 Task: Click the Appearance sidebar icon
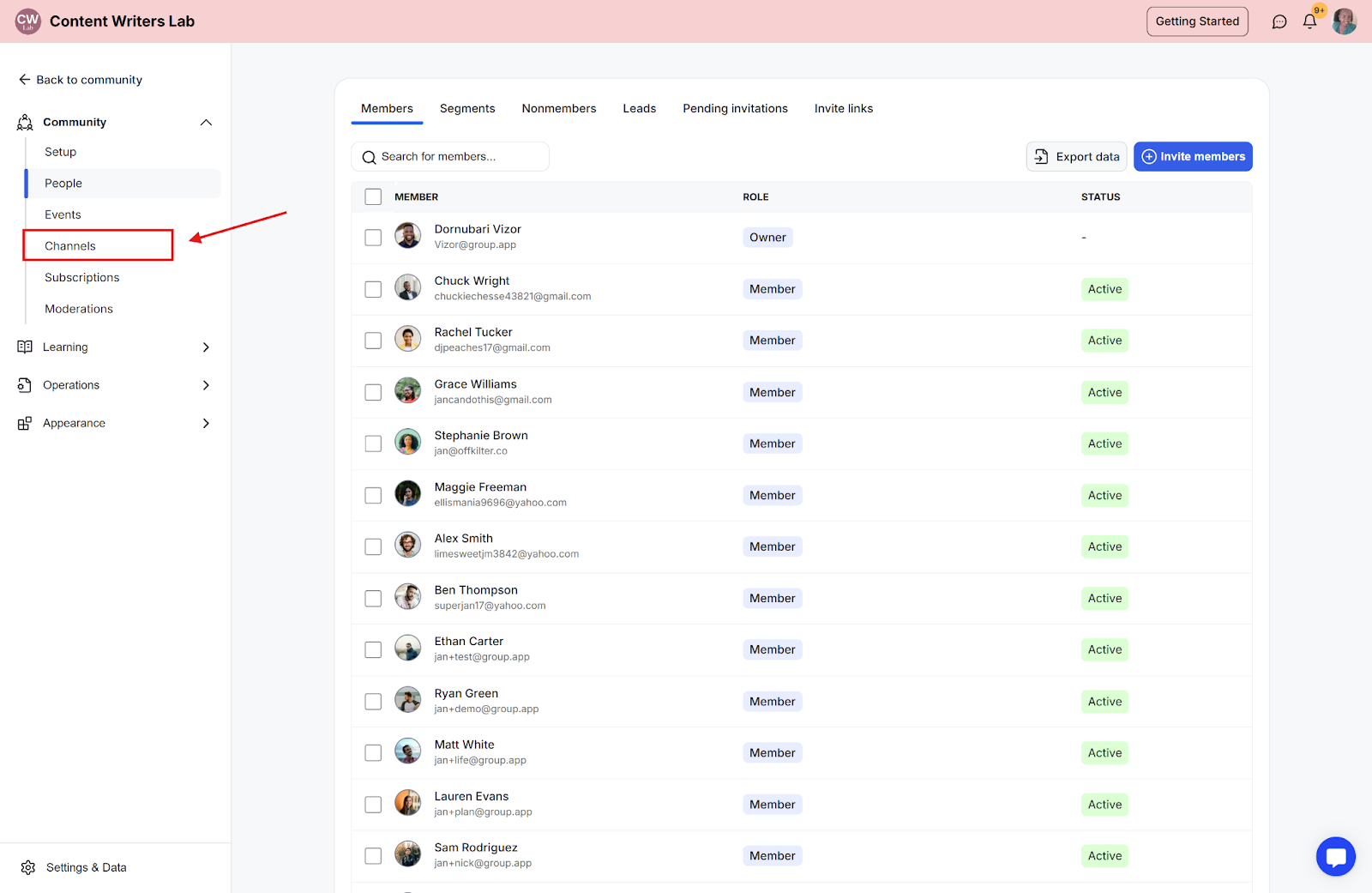pos(25,423)
